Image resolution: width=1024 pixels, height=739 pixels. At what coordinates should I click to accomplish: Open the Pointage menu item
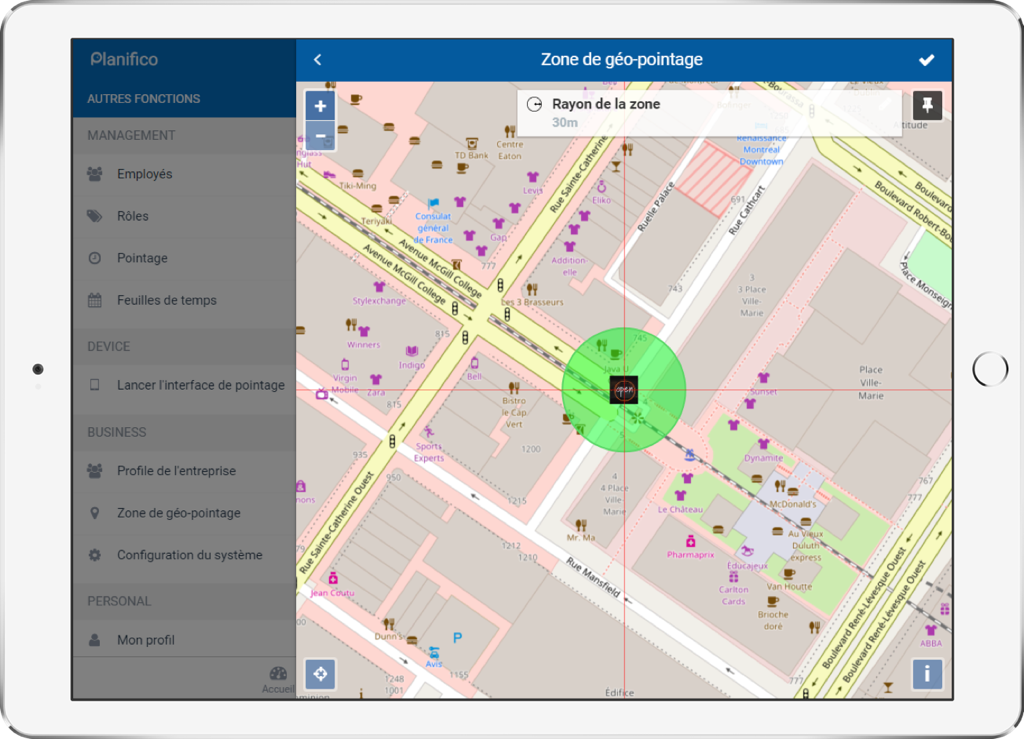point(184,258)
